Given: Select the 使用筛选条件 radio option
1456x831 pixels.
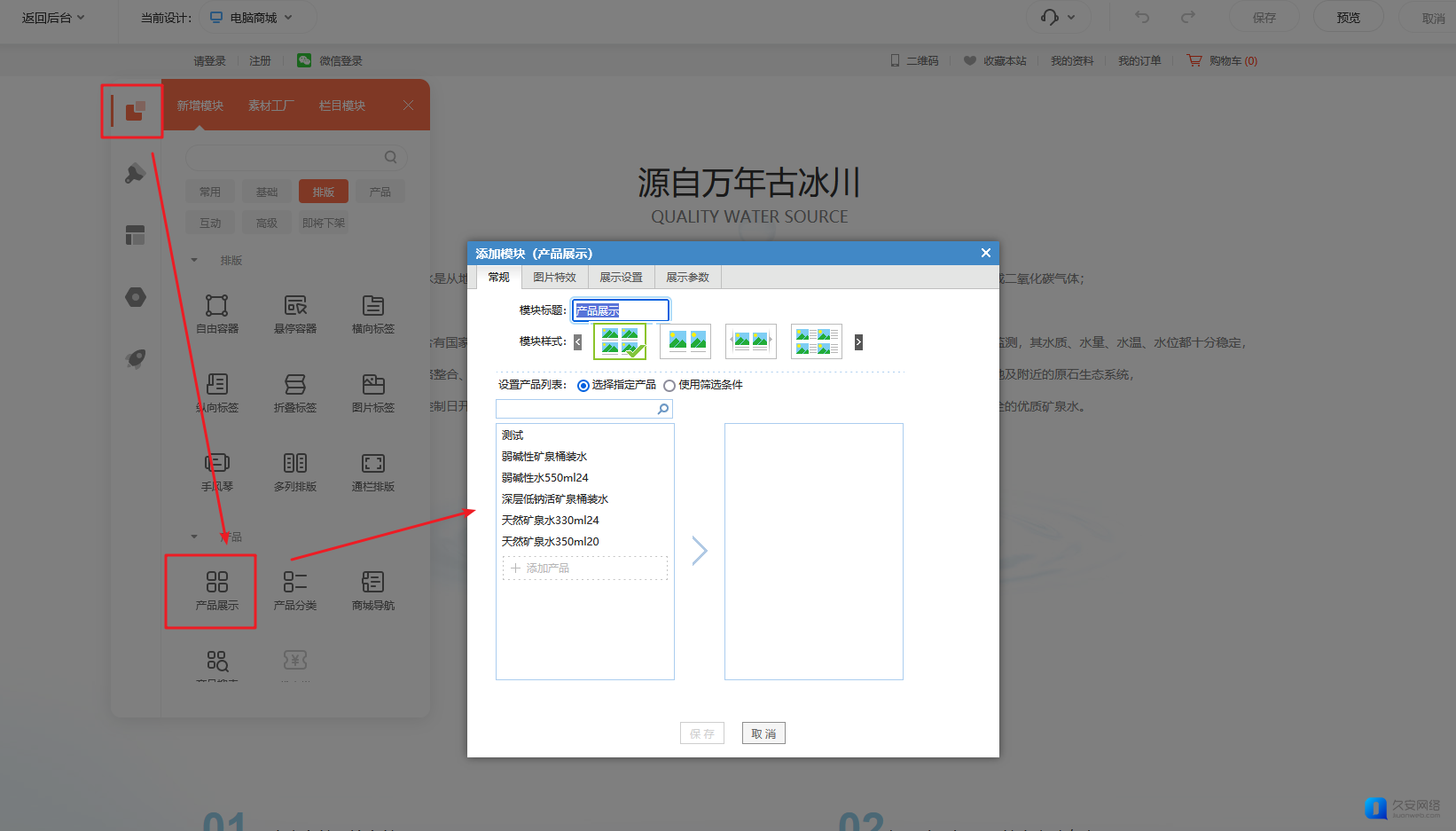Looking at the screenshot, I should coord(669,386).
